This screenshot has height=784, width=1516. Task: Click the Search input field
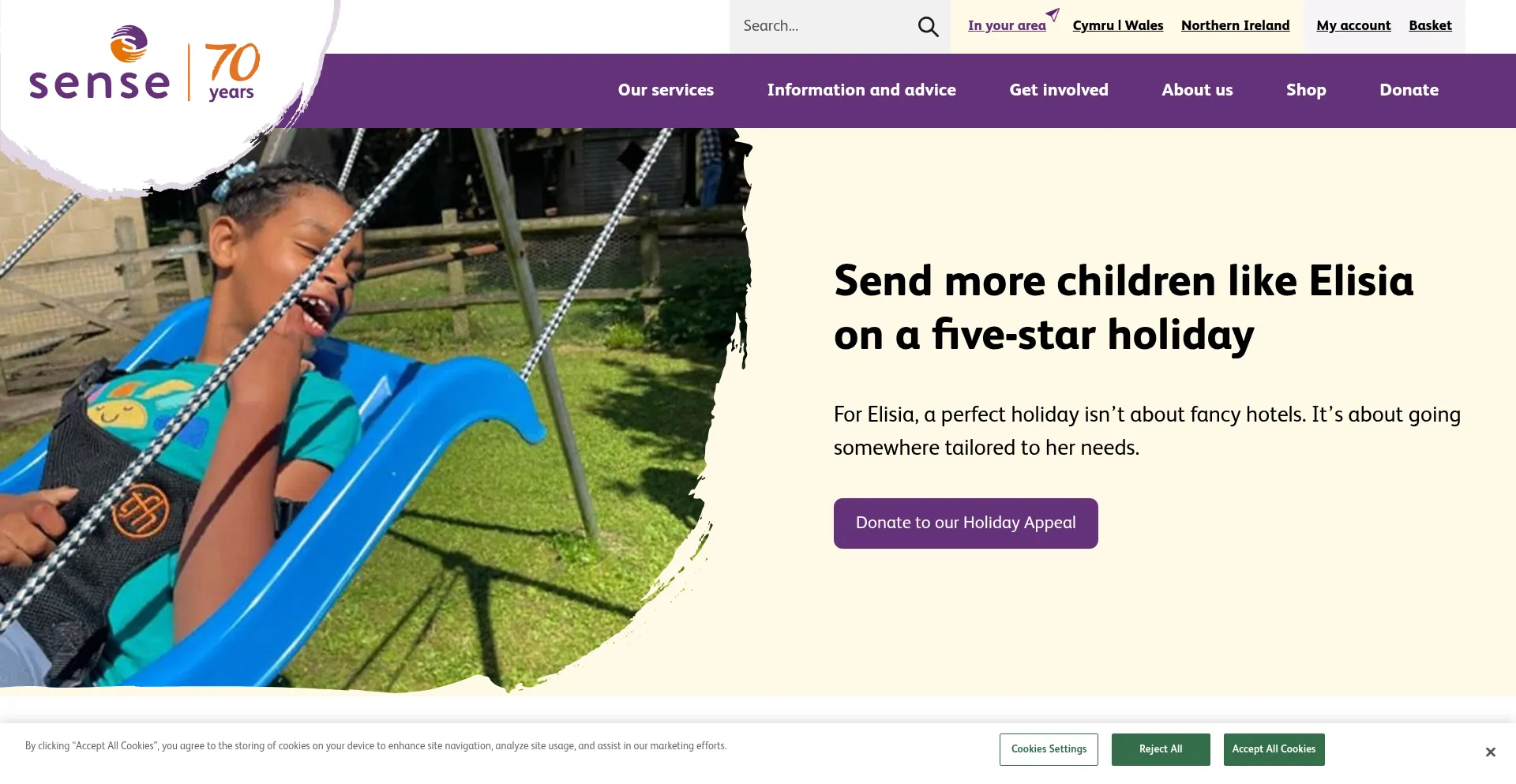pos(825,26)
